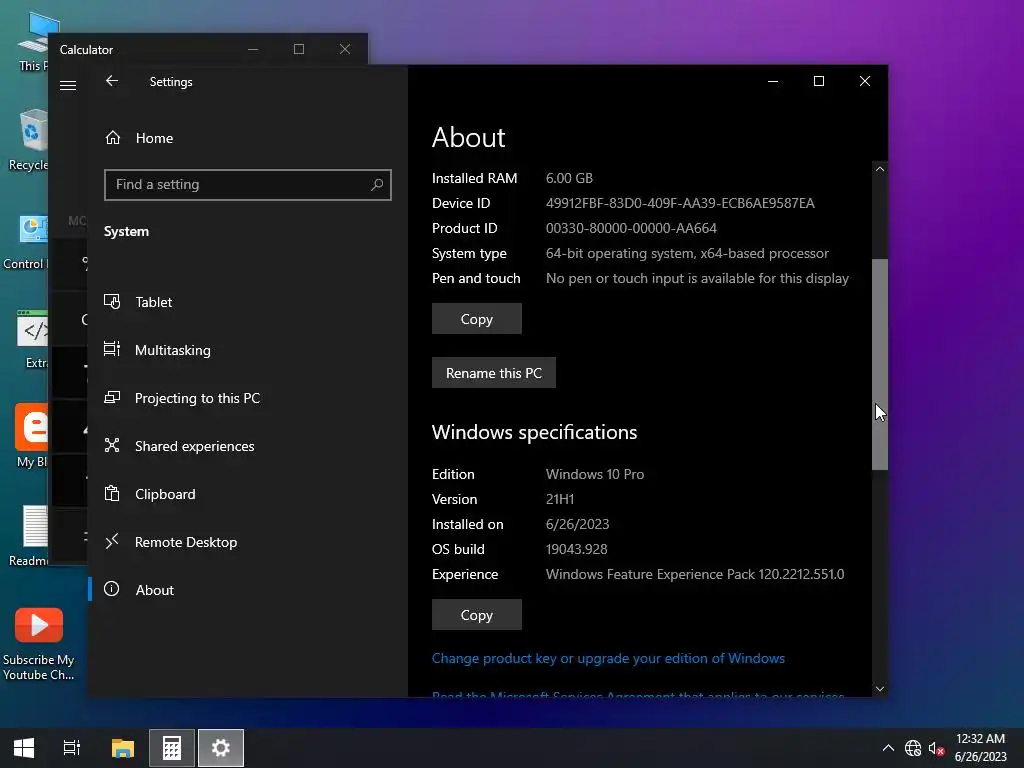Select the My Blog desktop shortcut
Image resolution: width=1024 pixels, height=768 pixels.
point(31,436)
